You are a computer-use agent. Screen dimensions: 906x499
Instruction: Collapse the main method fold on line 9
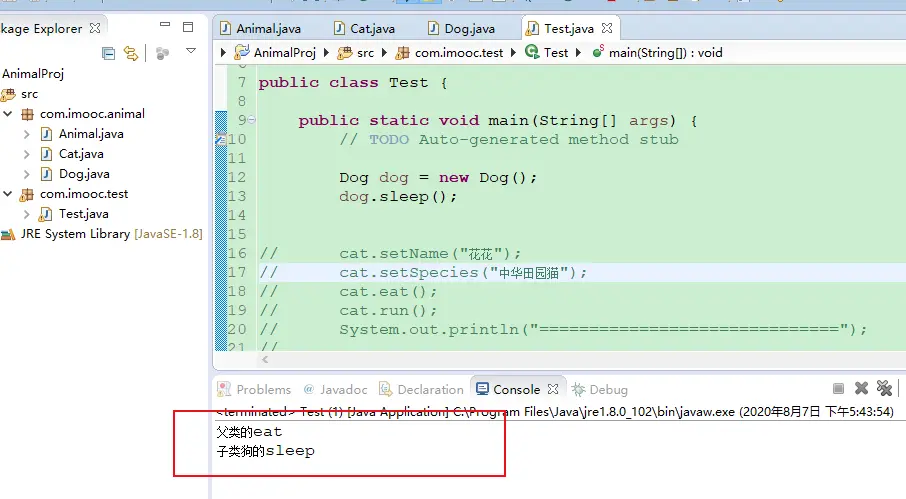252,120
